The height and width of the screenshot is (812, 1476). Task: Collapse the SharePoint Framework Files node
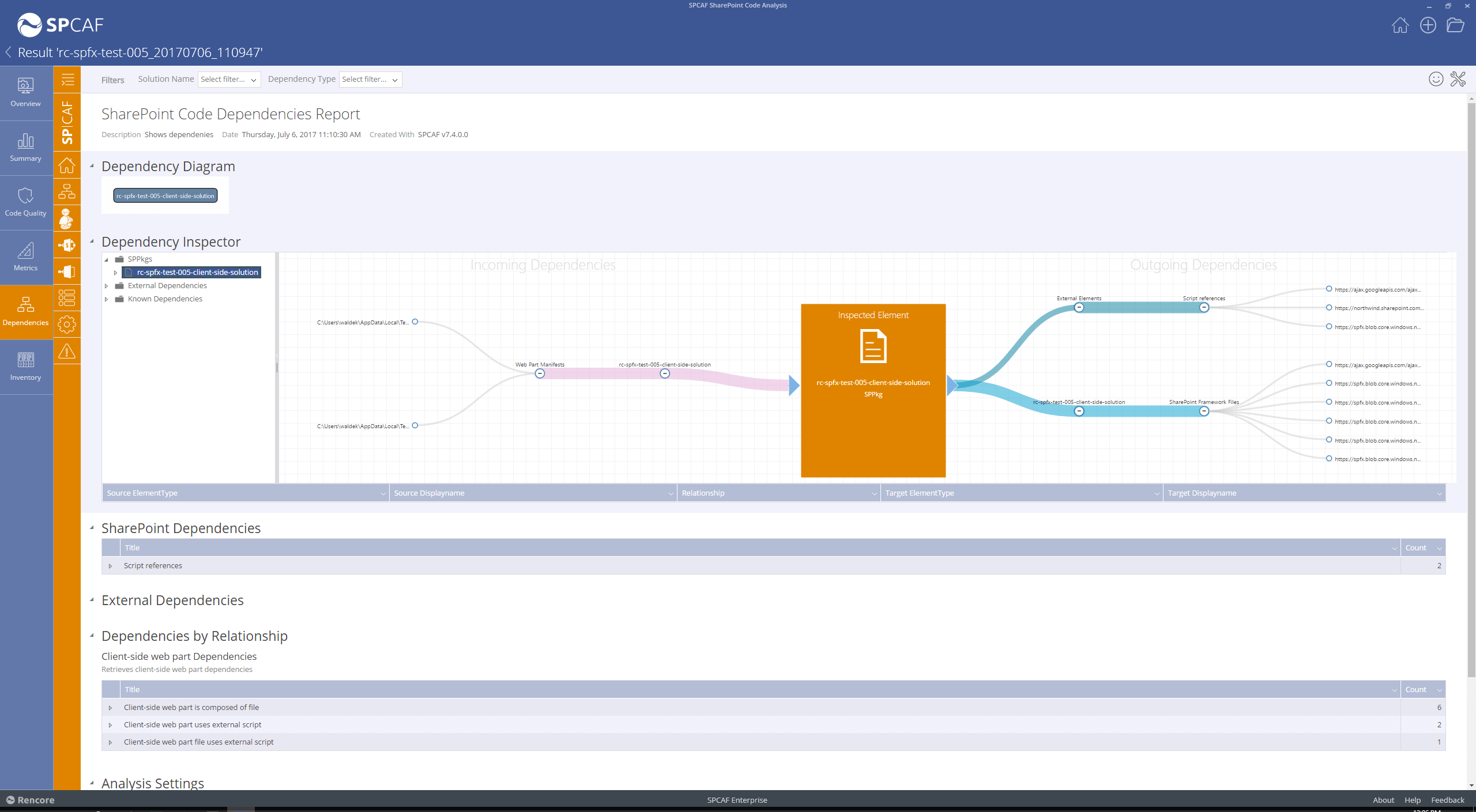coord(1204,411)
